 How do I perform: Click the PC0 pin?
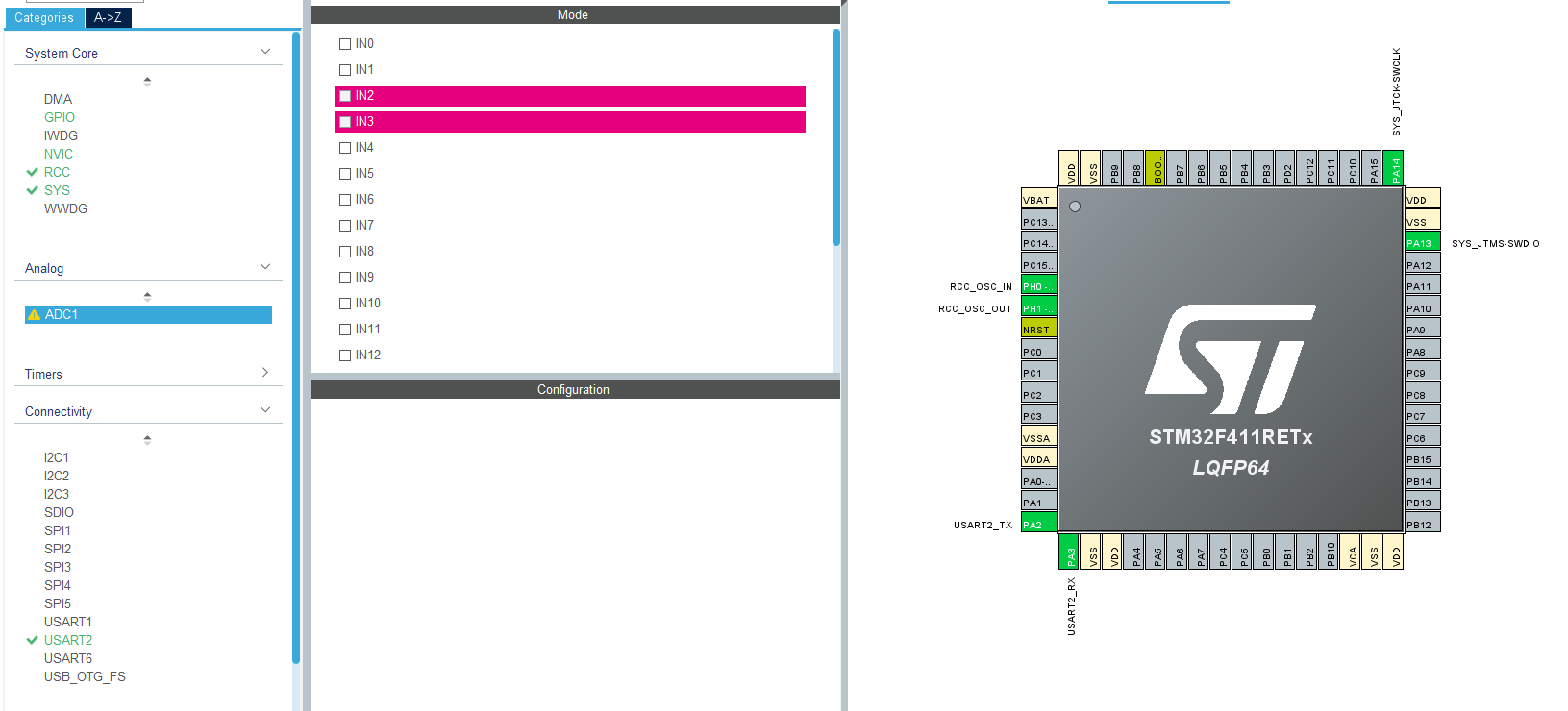1039,352
